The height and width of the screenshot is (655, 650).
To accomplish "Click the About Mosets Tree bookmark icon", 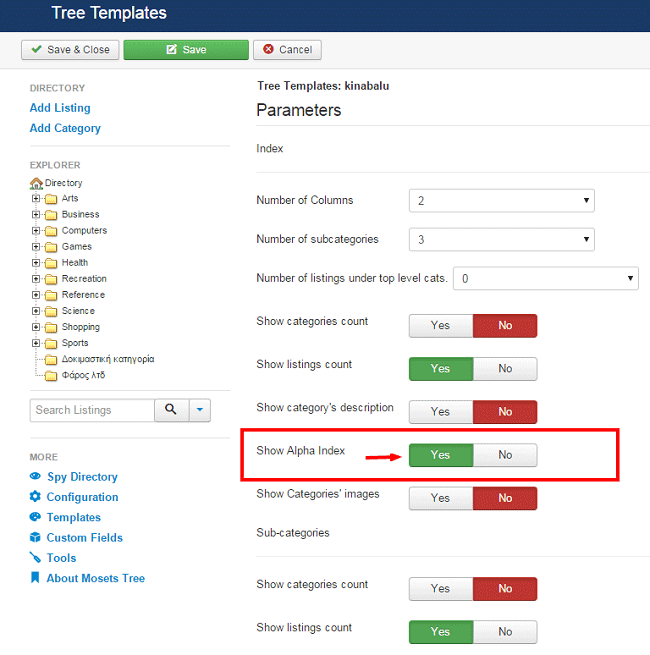I will [35, 577].
